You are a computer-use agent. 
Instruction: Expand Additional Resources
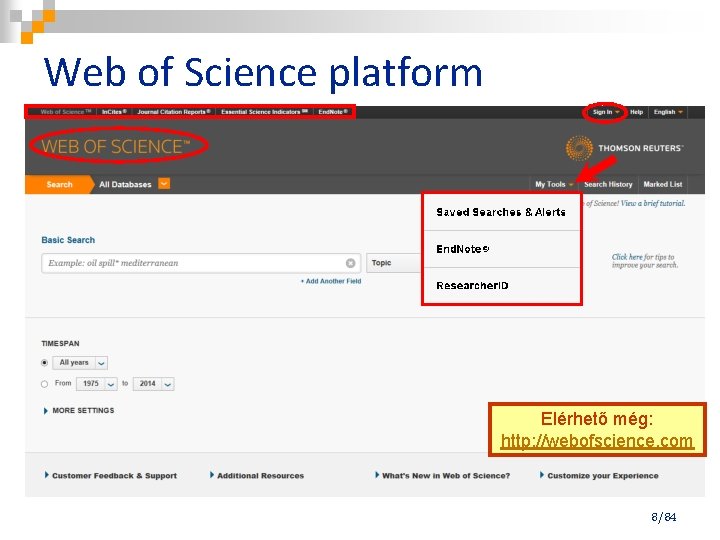257,476
